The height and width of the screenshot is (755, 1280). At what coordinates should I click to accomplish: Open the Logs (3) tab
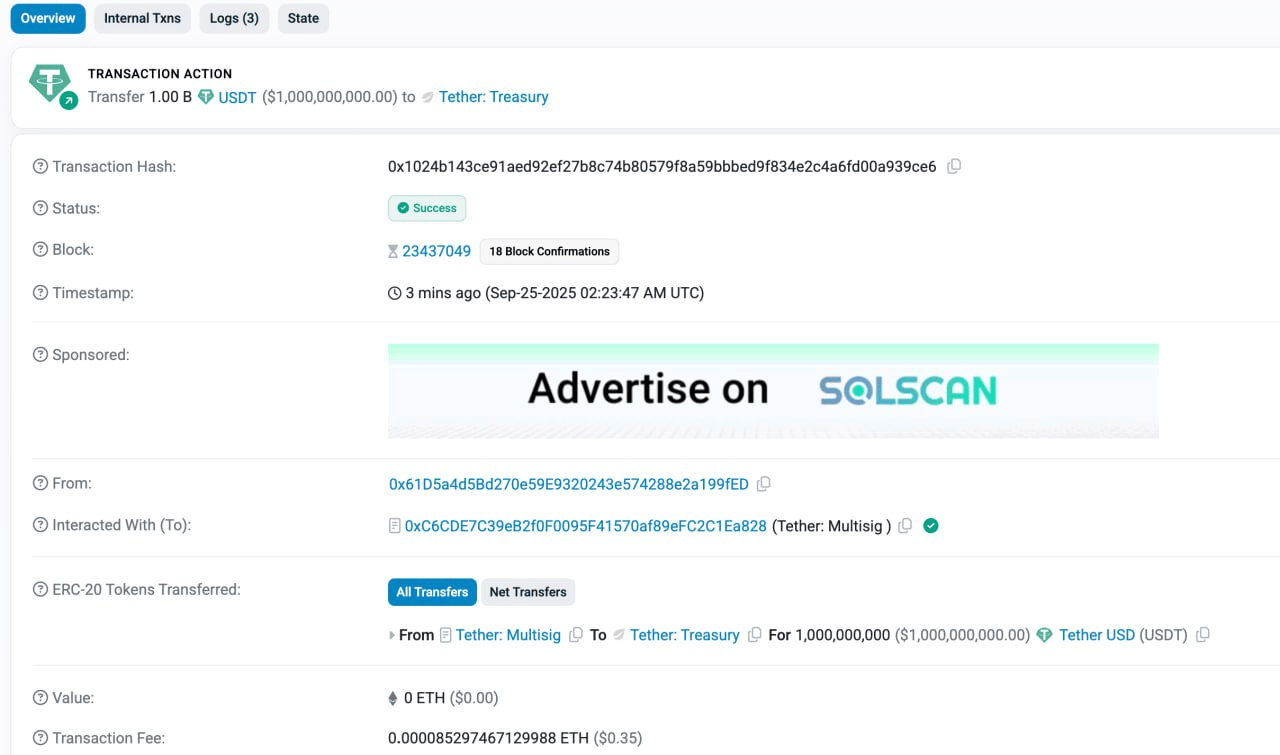click(234, 18)
